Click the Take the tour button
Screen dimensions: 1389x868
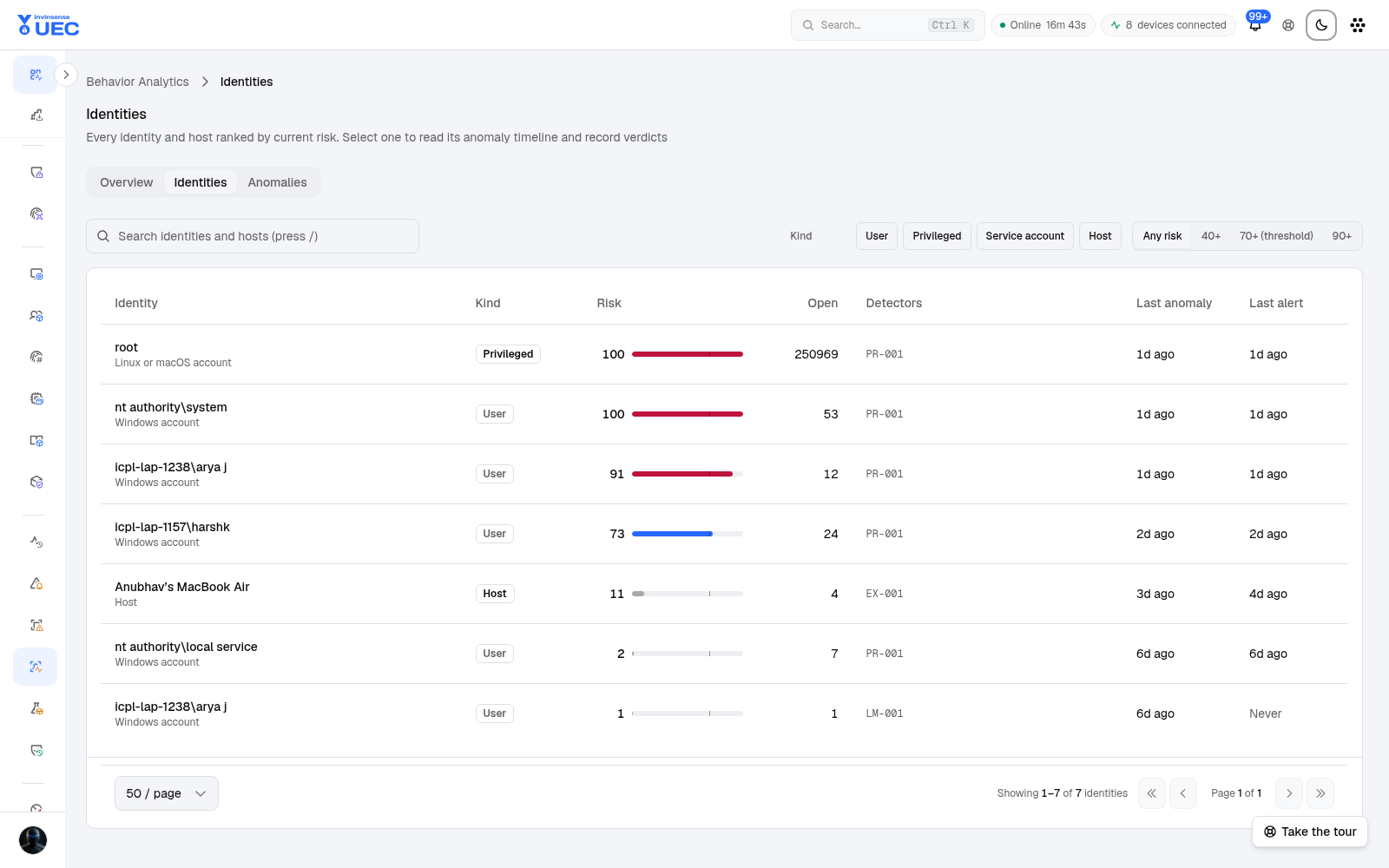click(x=1310, y=832)
